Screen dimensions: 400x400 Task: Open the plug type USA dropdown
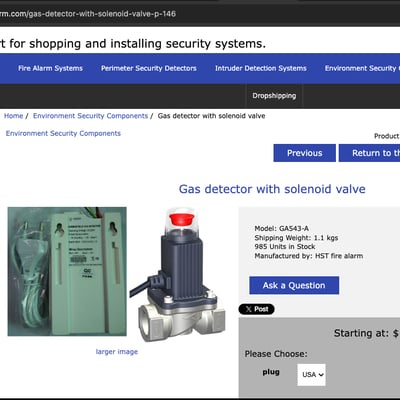(x=311, y=375)
